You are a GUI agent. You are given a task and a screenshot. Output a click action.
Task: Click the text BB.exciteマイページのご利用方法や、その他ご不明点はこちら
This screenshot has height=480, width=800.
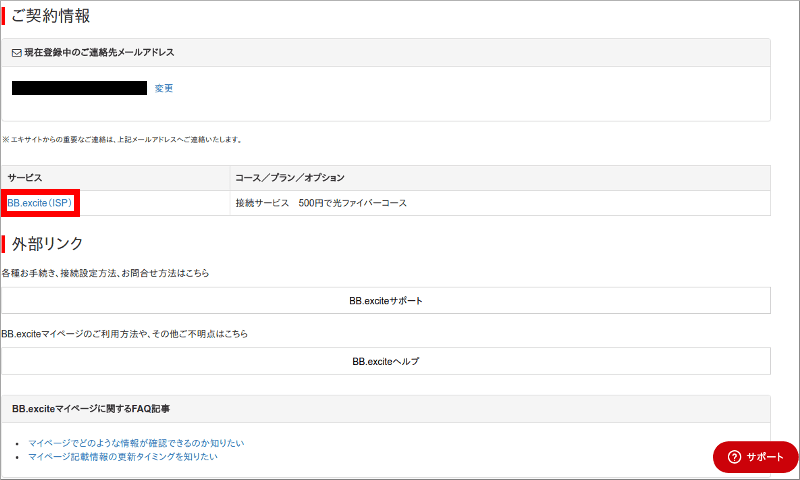(124, 334)
